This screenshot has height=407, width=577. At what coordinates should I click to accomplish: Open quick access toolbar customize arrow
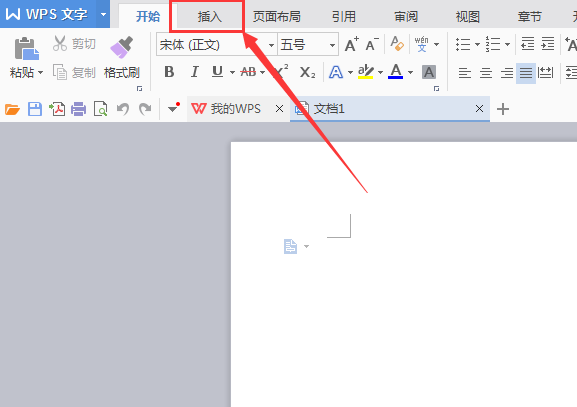pos(173,108)
